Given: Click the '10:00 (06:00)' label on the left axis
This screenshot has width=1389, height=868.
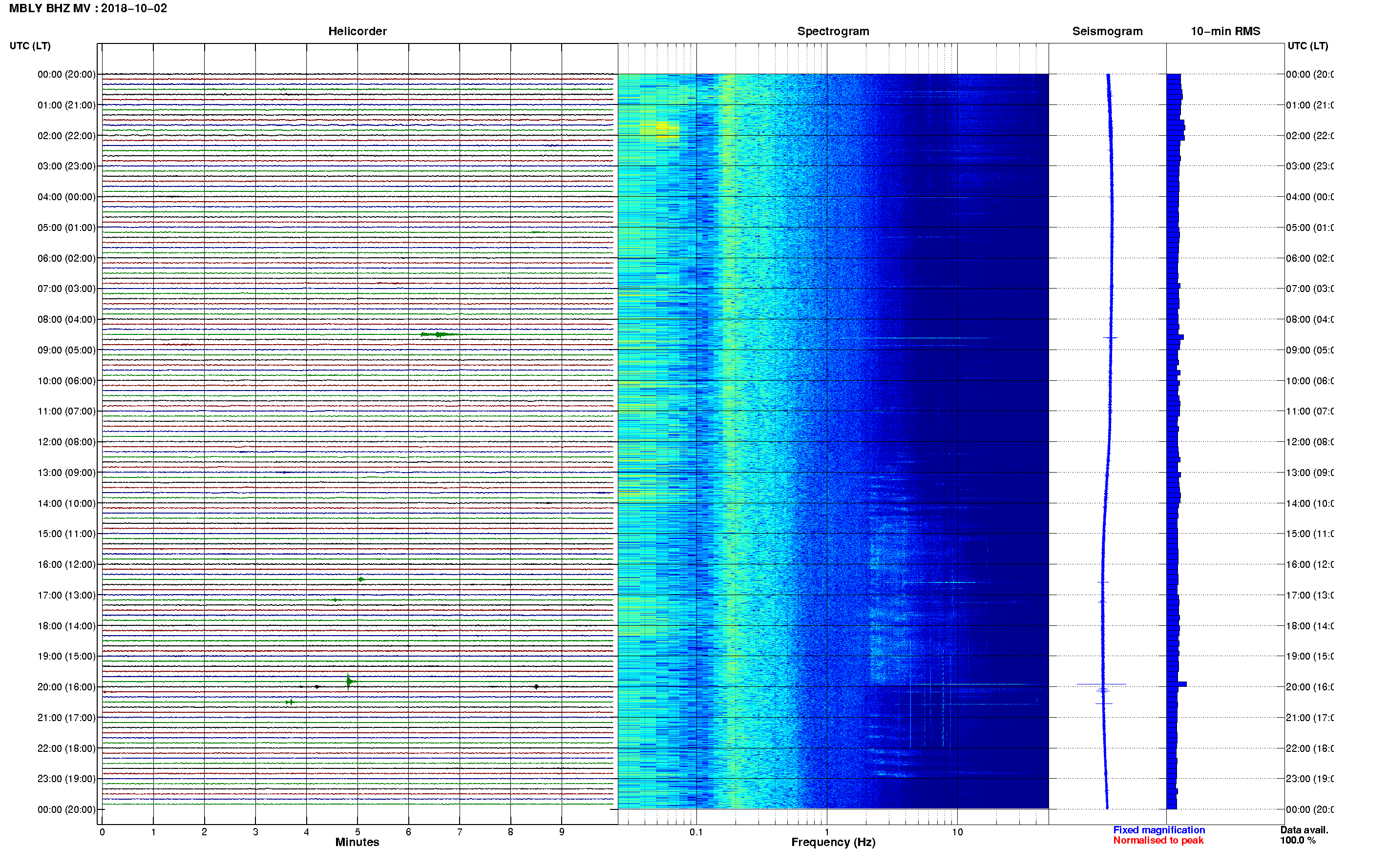Looking at the screenshot, I should 66,381.
